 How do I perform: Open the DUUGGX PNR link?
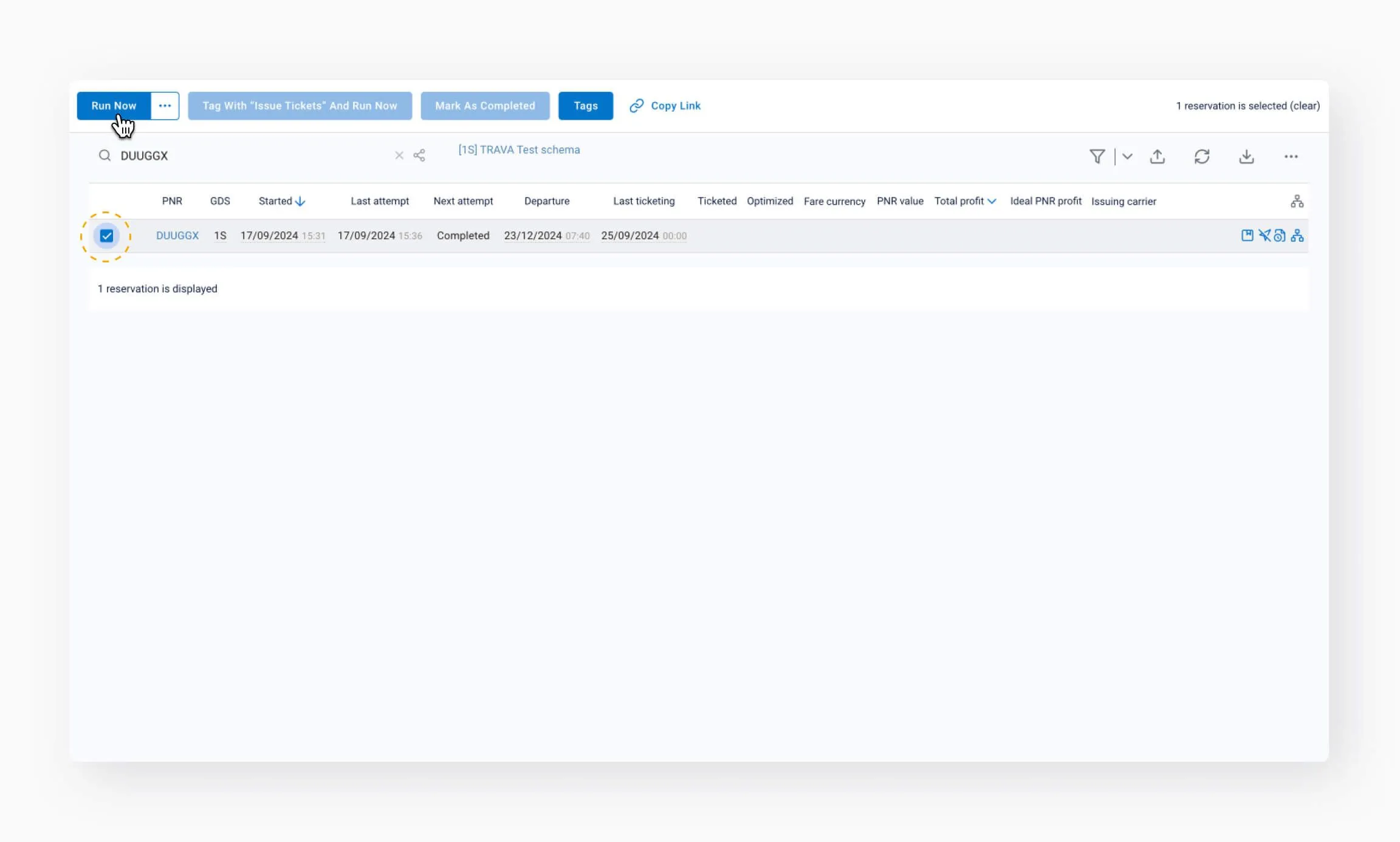tap(177, 236)
